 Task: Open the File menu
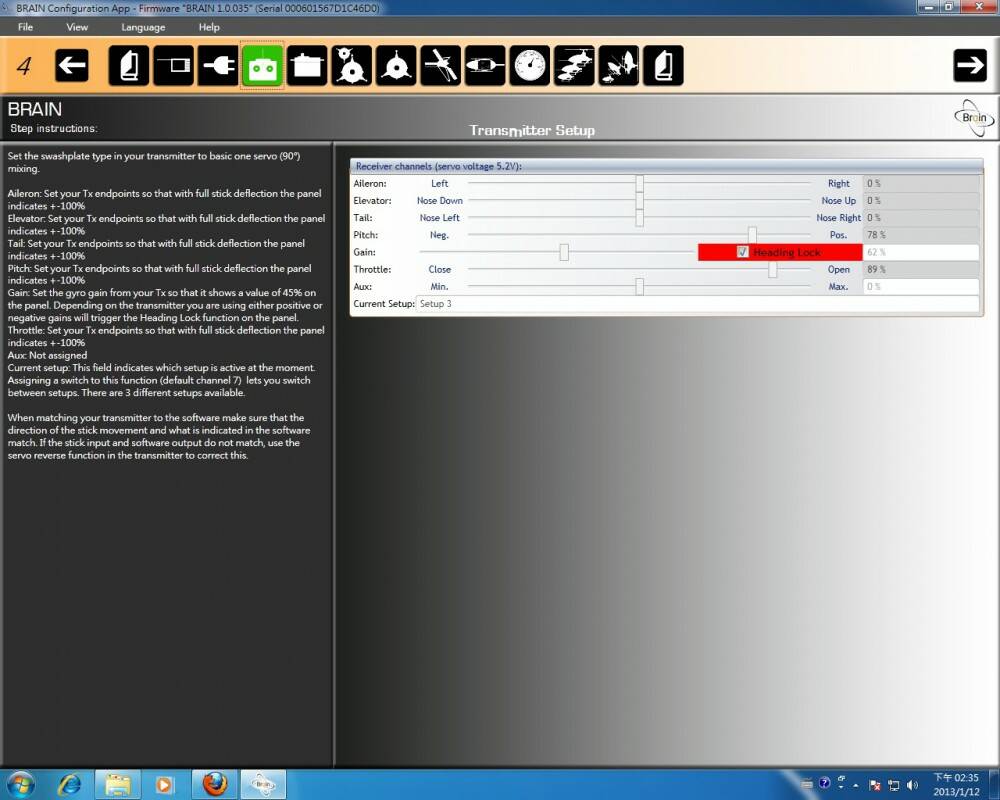click(x=26, y=27)
